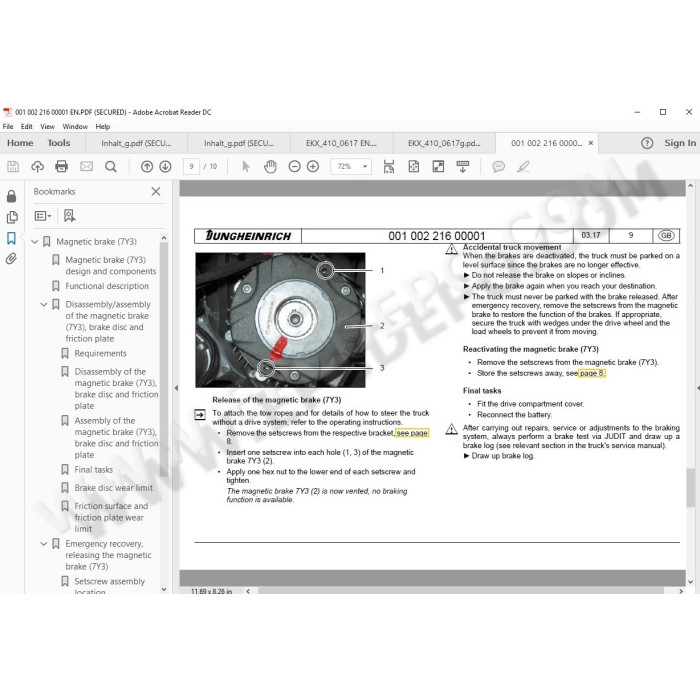Viewport: 700px width, 700px height.
Task: Open Assembly of the magnetic brake bookmark
Action: point(116,438)
